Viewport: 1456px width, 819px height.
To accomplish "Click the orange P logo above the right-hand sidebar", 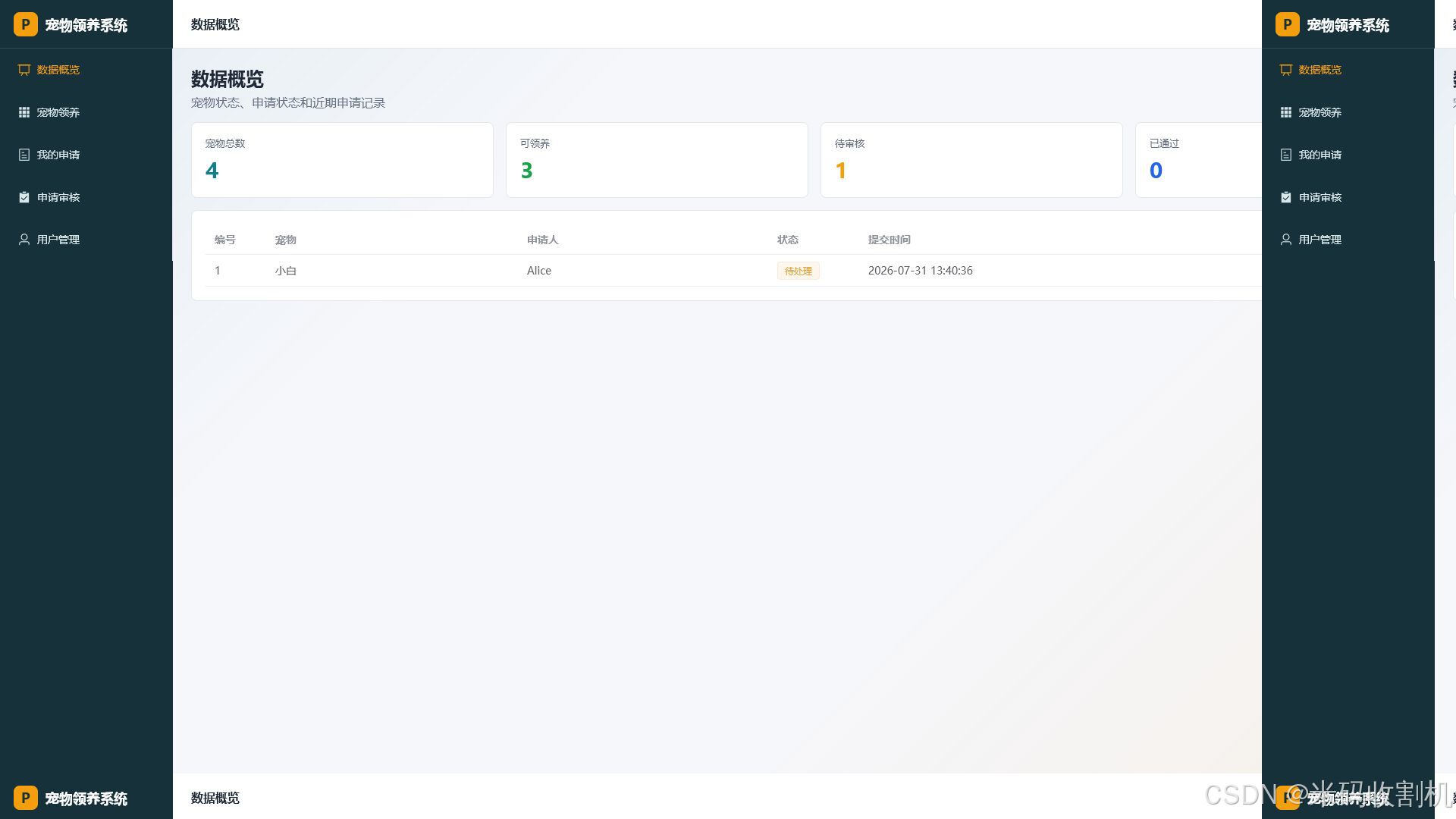I will tap(1287, 24).
